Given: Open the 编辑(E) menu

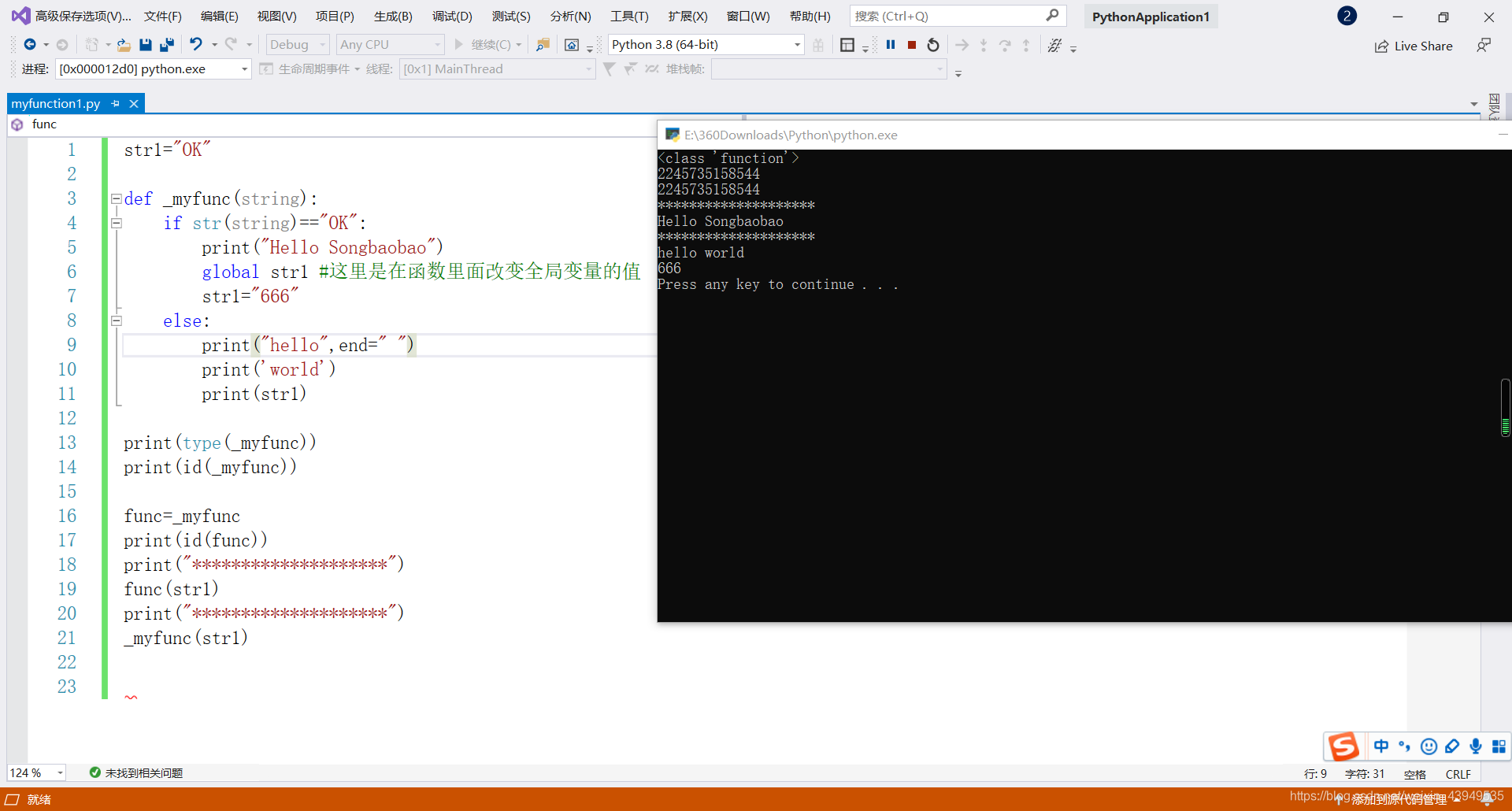Looking at the screenshot, I should 220,16.
